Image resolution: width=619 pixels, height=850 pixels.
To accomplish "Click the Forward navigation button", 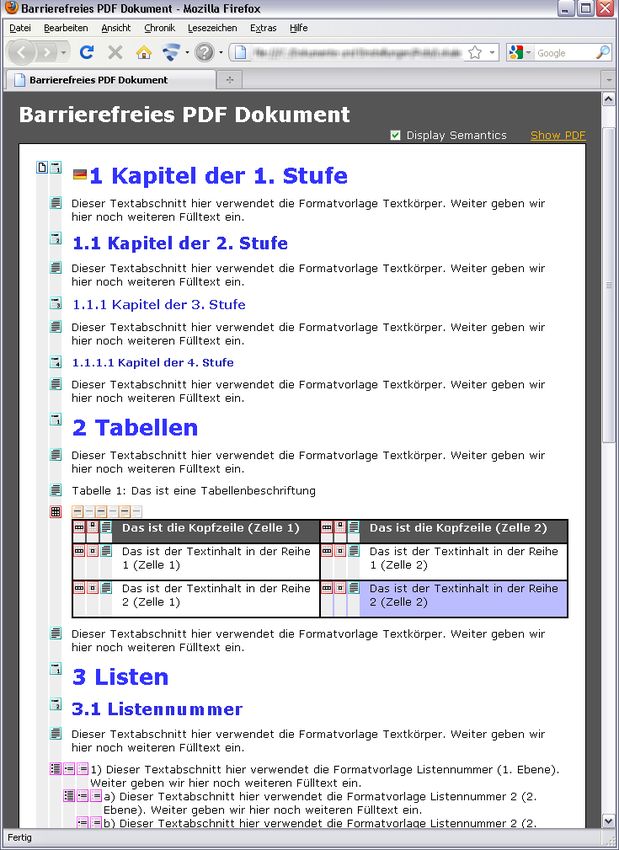I will (47, 52).
